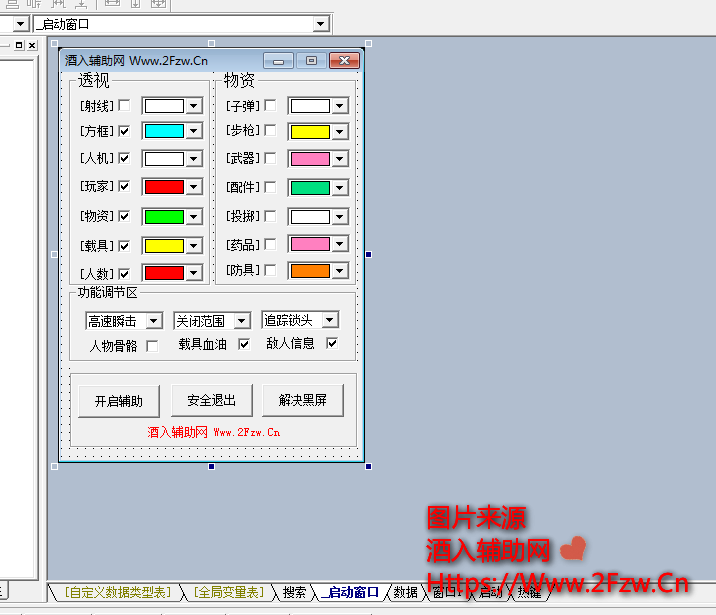Enable the 人物骨骼 checkbox

click(152, 346)
